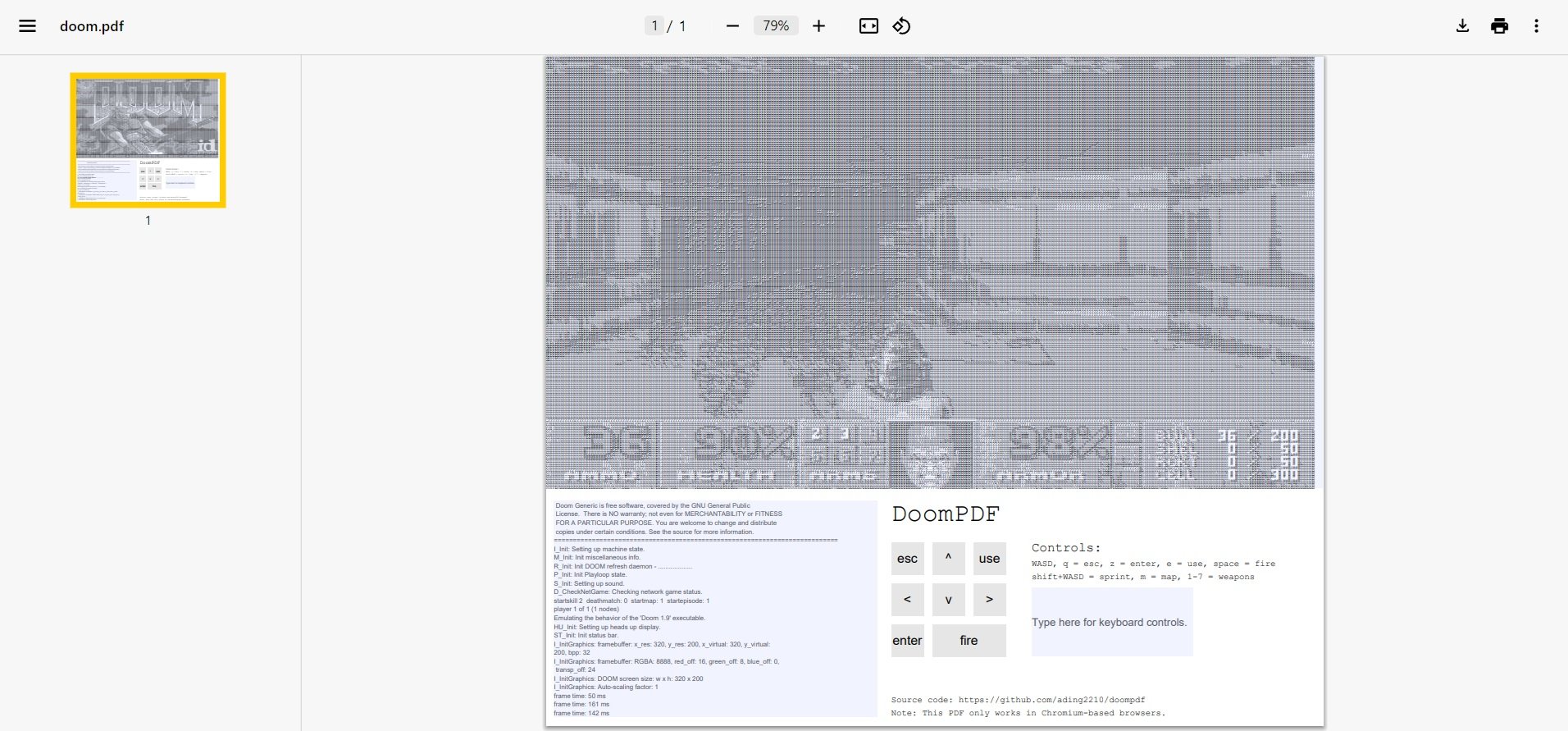
Task: Click the 'frame time: 142 ms' log line
Action: [x=581, y=713]
